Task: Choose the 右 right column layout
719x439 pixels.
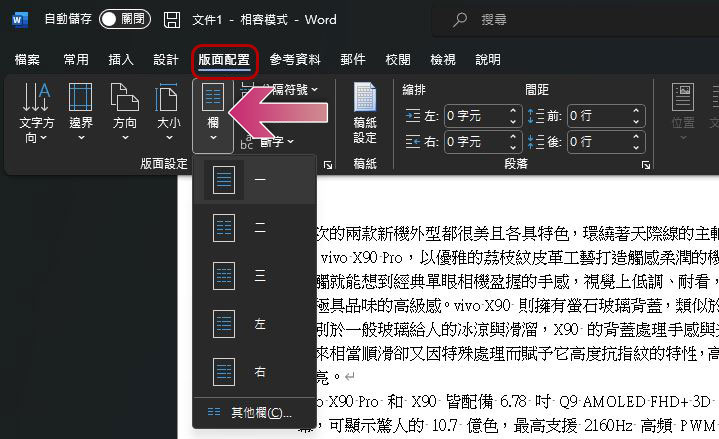Action: 254,372
